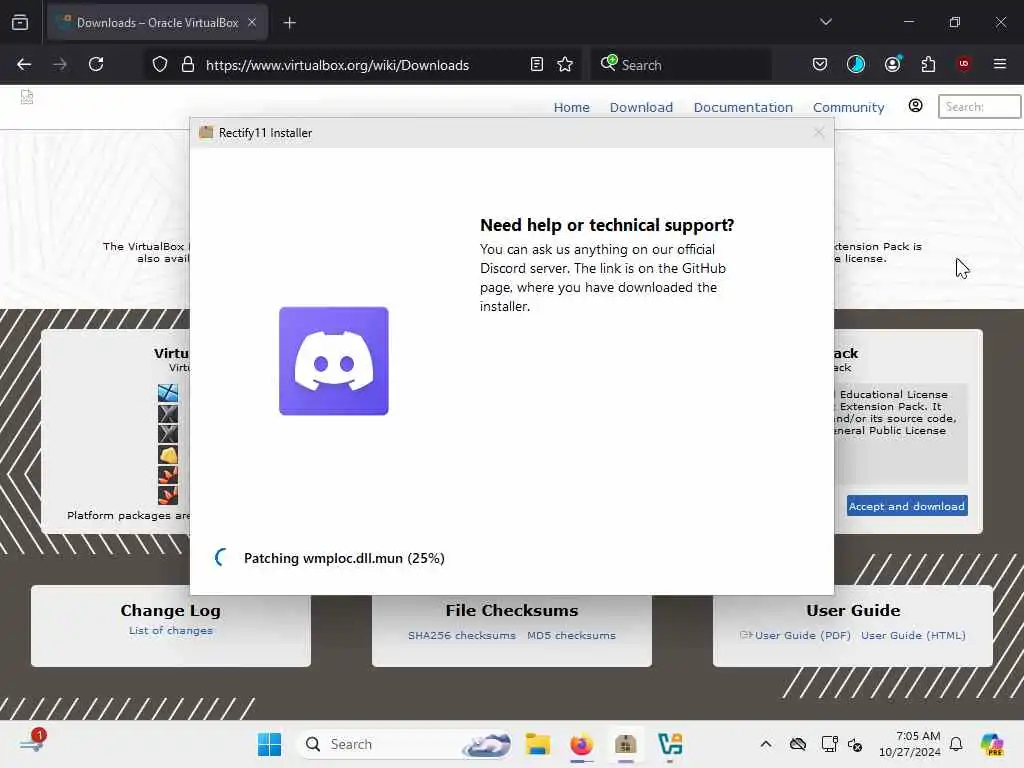Open the Firefox account icon
Viewport: 1024px width, 768px height.
893,64
